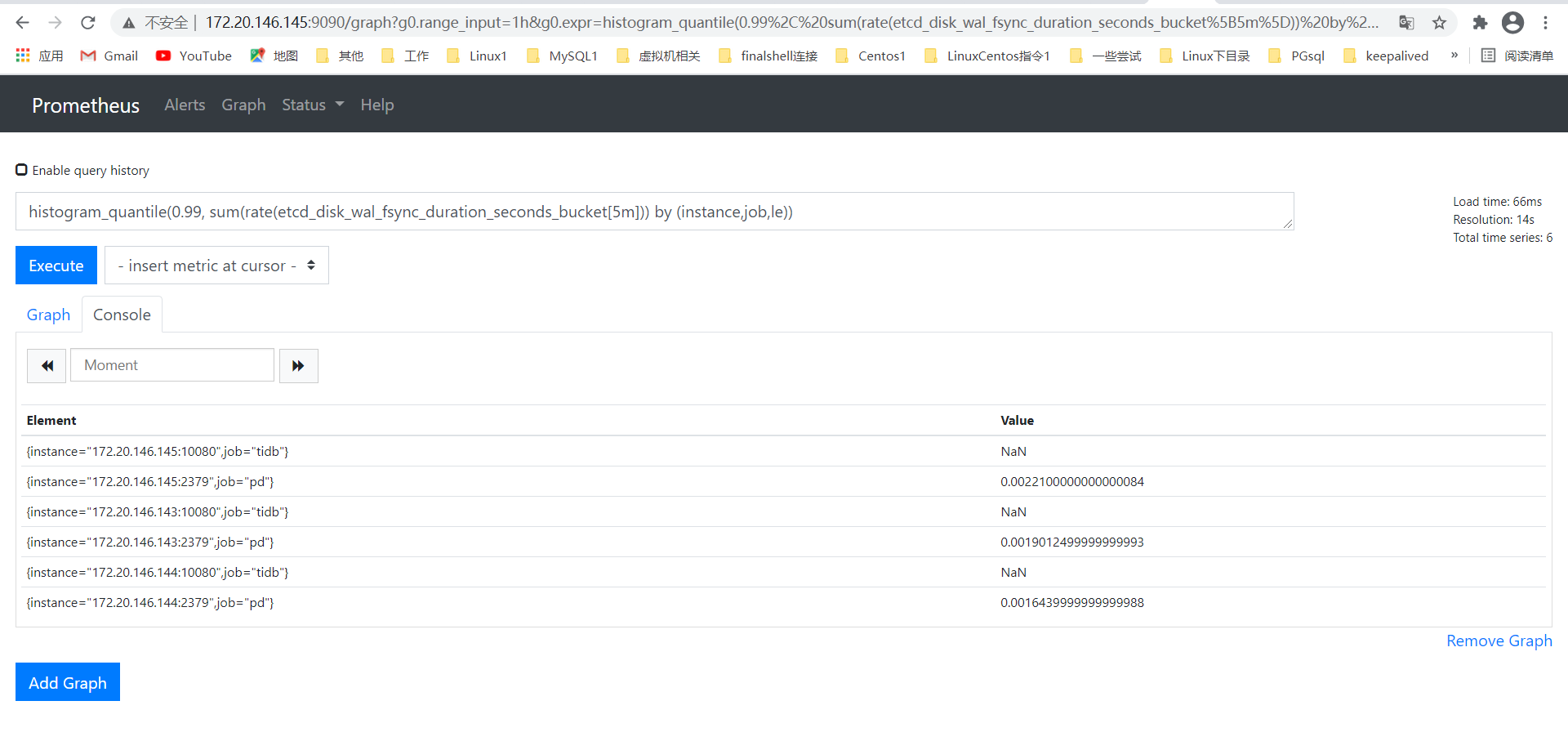Open the Linux1 bookmark folder

tap(477, 56)
